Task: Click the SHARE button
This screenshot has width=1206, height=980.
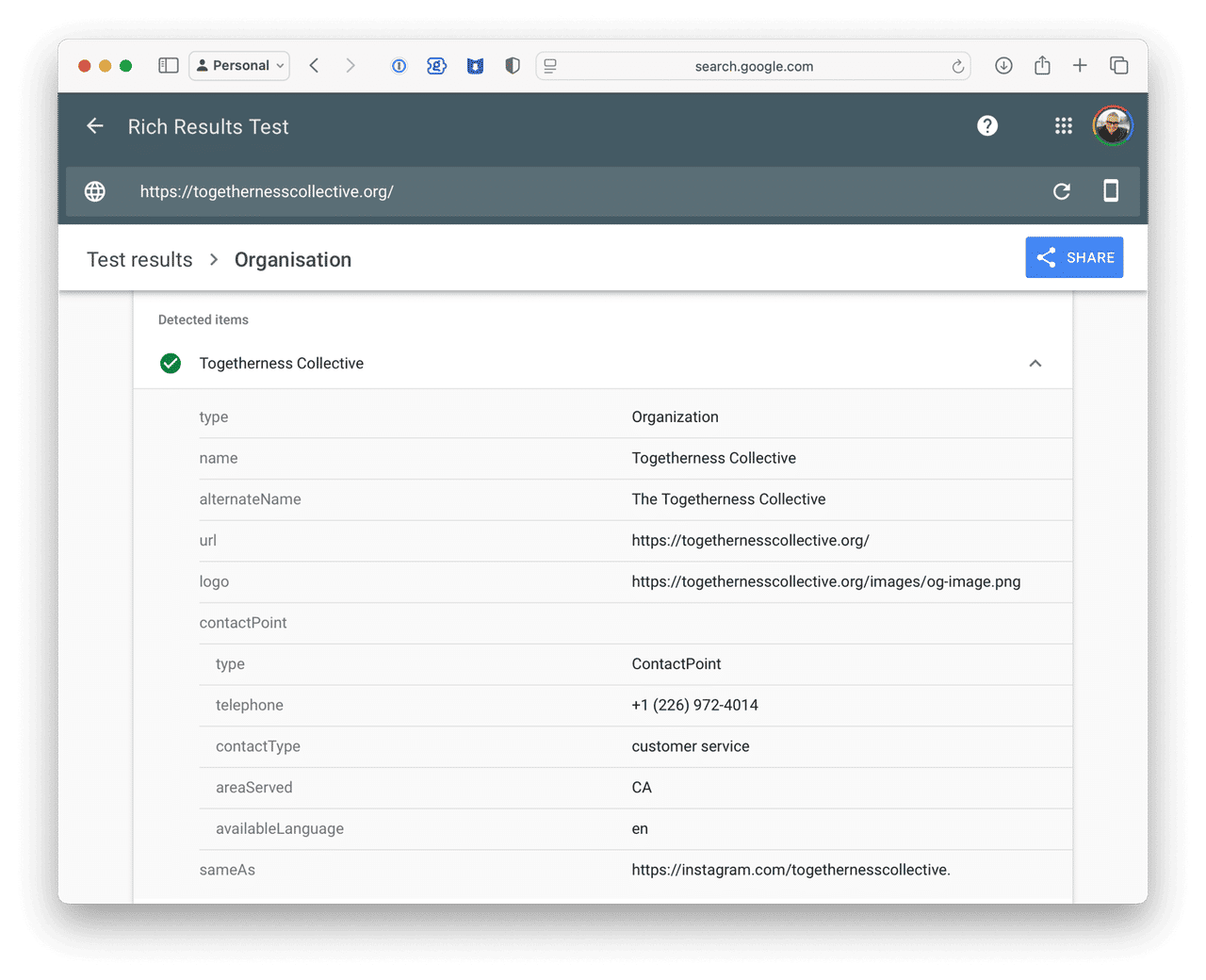Action: point(1074,257)
